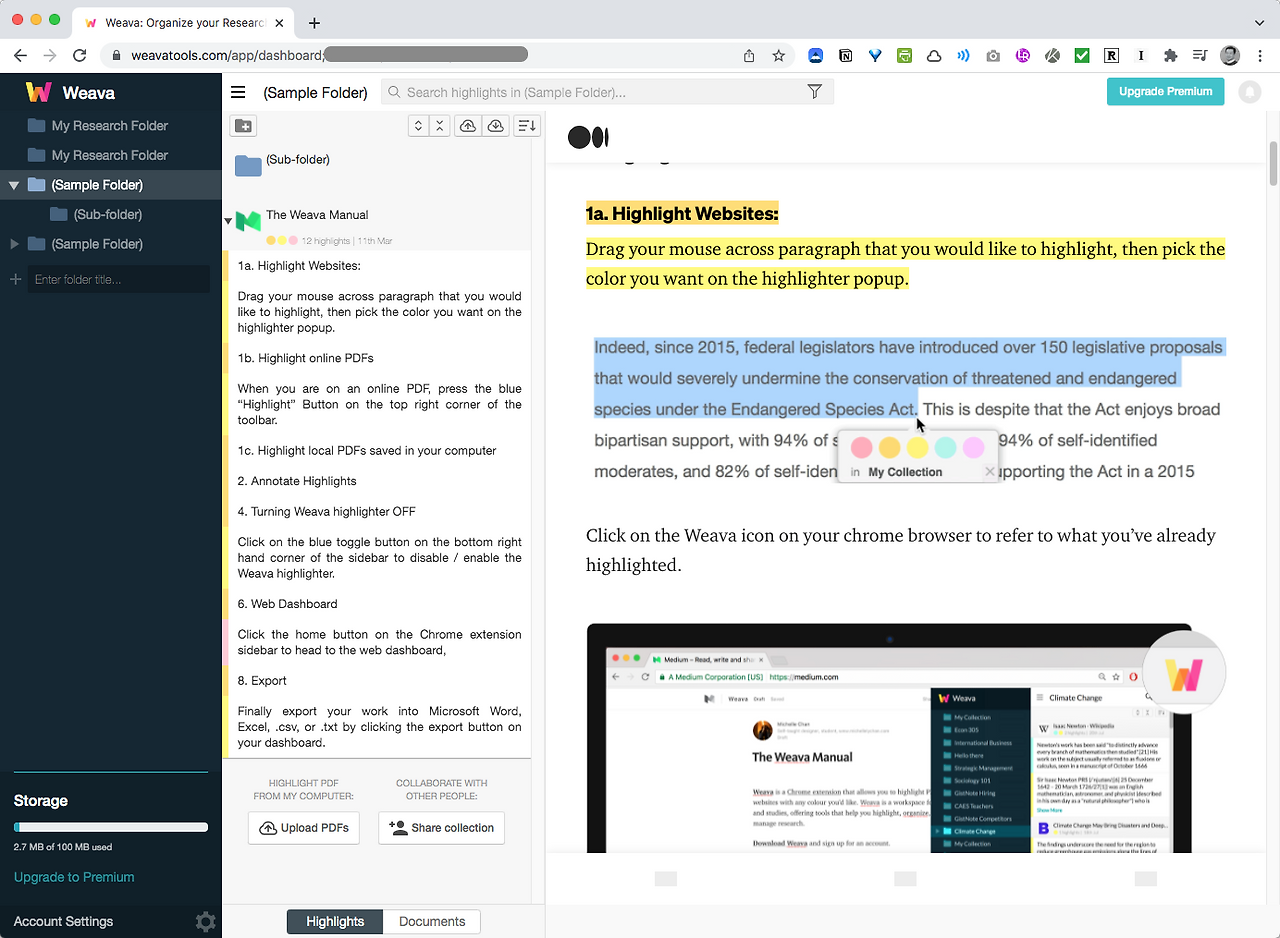
Task: Create a new sub-folder with the add-folder icon
Action: 243,126
